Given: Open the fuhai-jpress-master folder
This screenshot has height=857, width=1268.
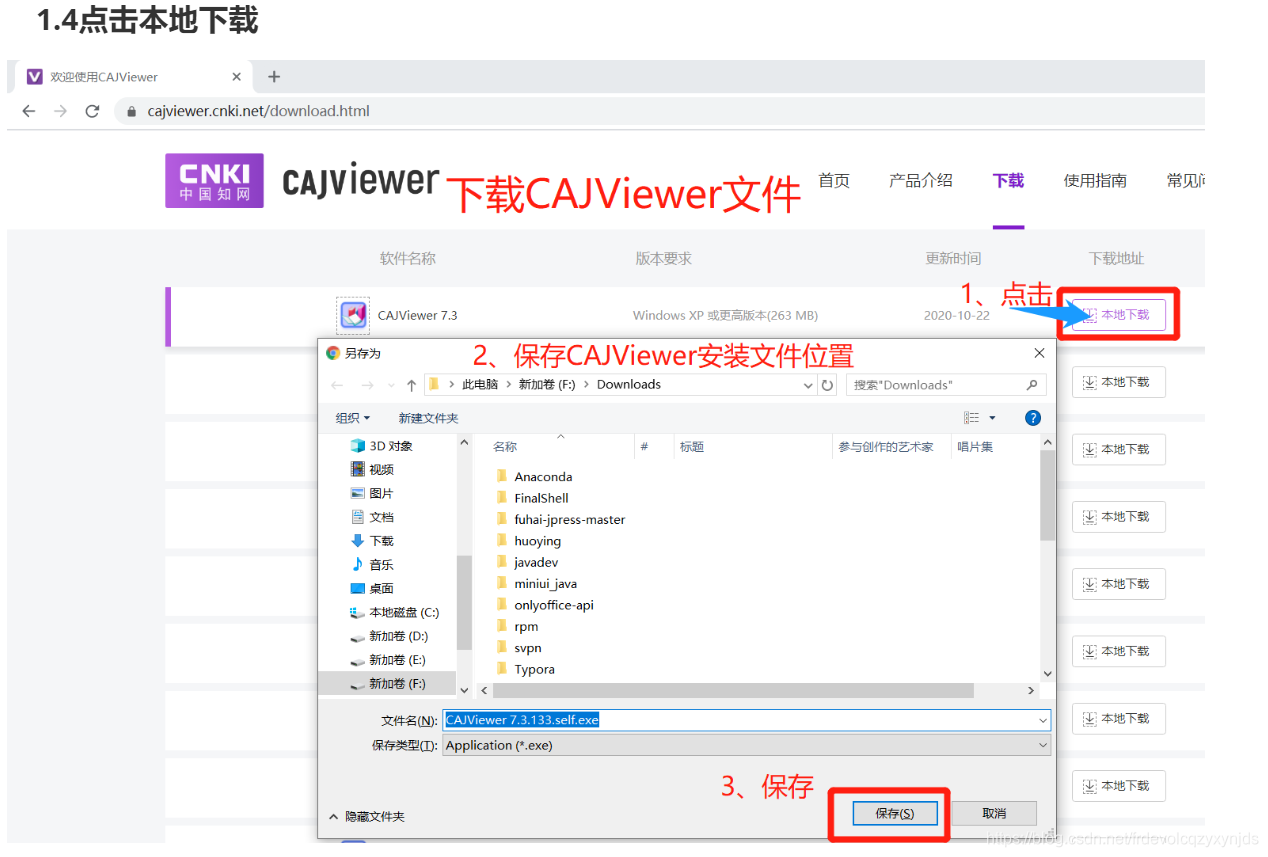Looking at the screenshot, I should (560, 520).
